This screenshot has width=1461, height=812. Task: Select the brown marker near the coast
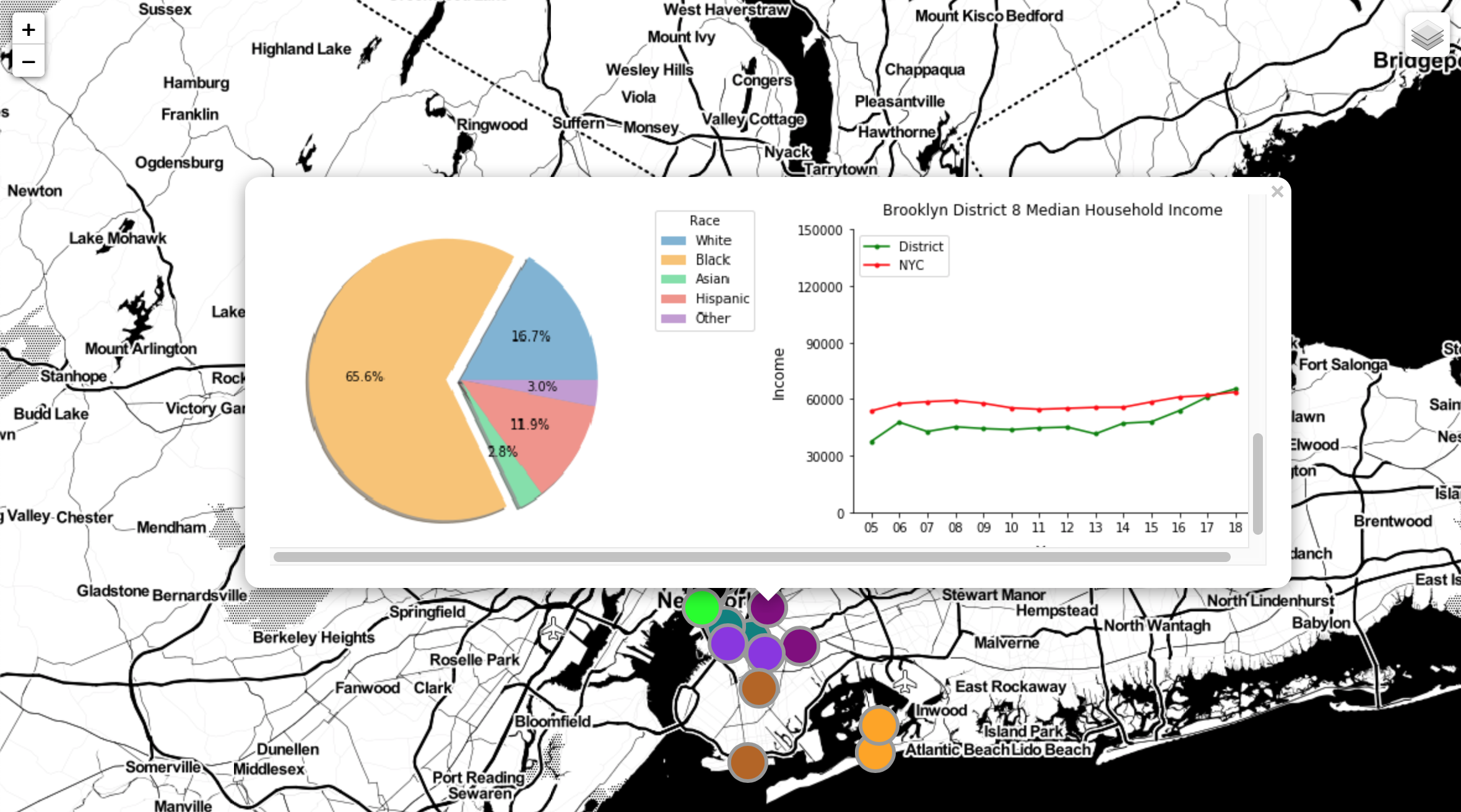coord(748,762)
